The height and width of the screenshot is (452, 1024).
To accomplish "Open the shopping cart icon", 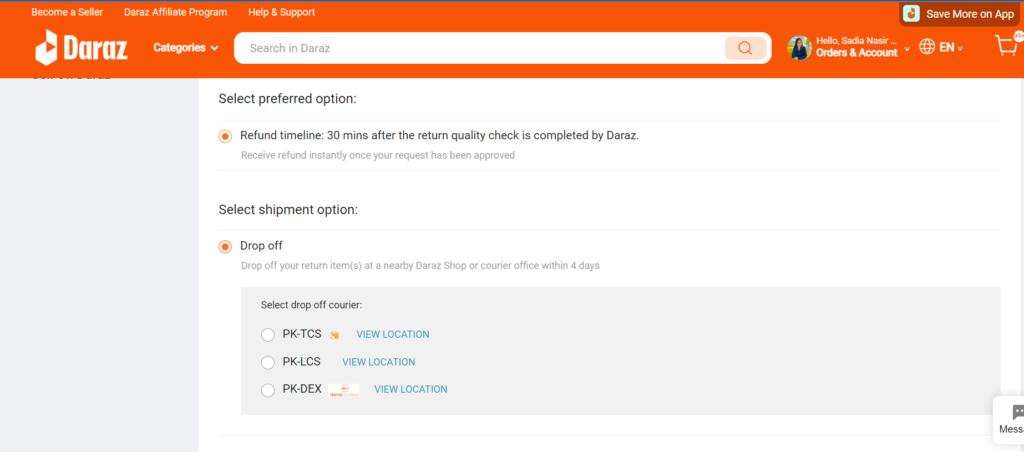I will 1006,46.
